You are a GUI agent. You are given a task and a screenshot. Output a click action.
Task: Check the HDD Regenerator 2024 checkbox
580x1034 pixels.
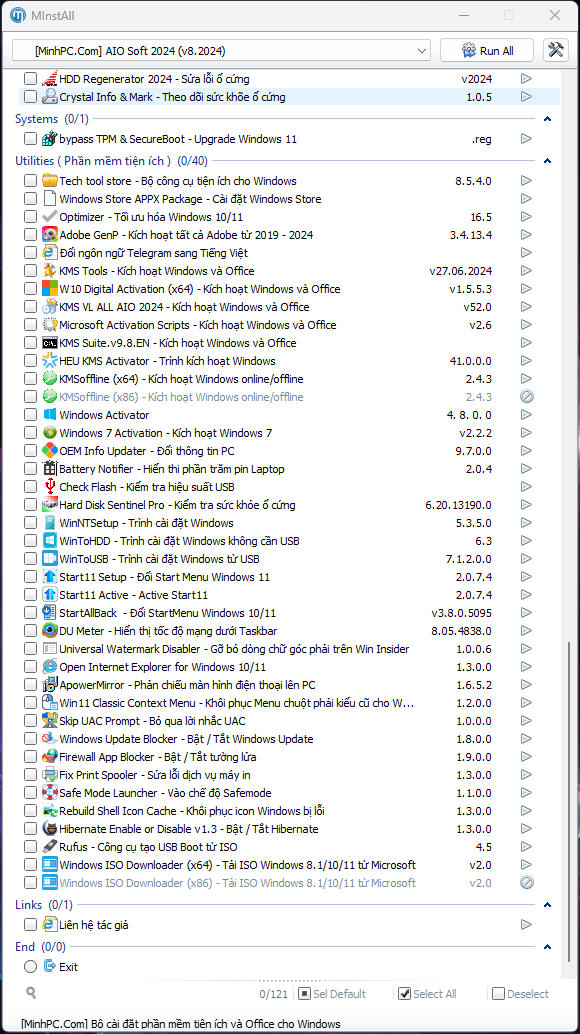click(30, 79)
